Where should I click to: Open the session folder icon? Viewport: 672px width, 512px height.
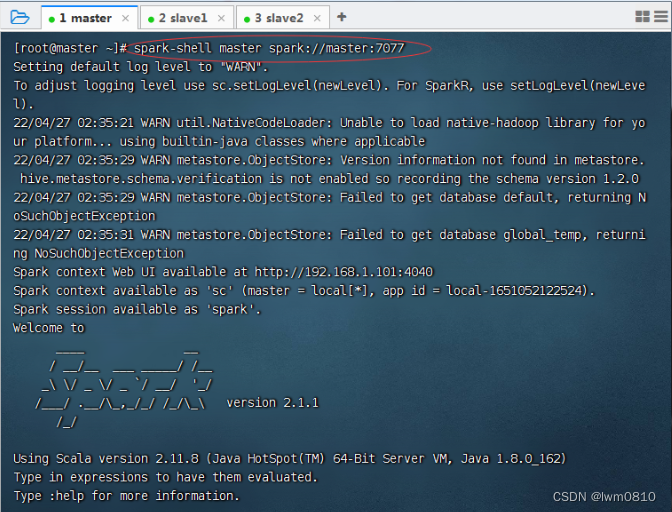[x=19, y=18]
